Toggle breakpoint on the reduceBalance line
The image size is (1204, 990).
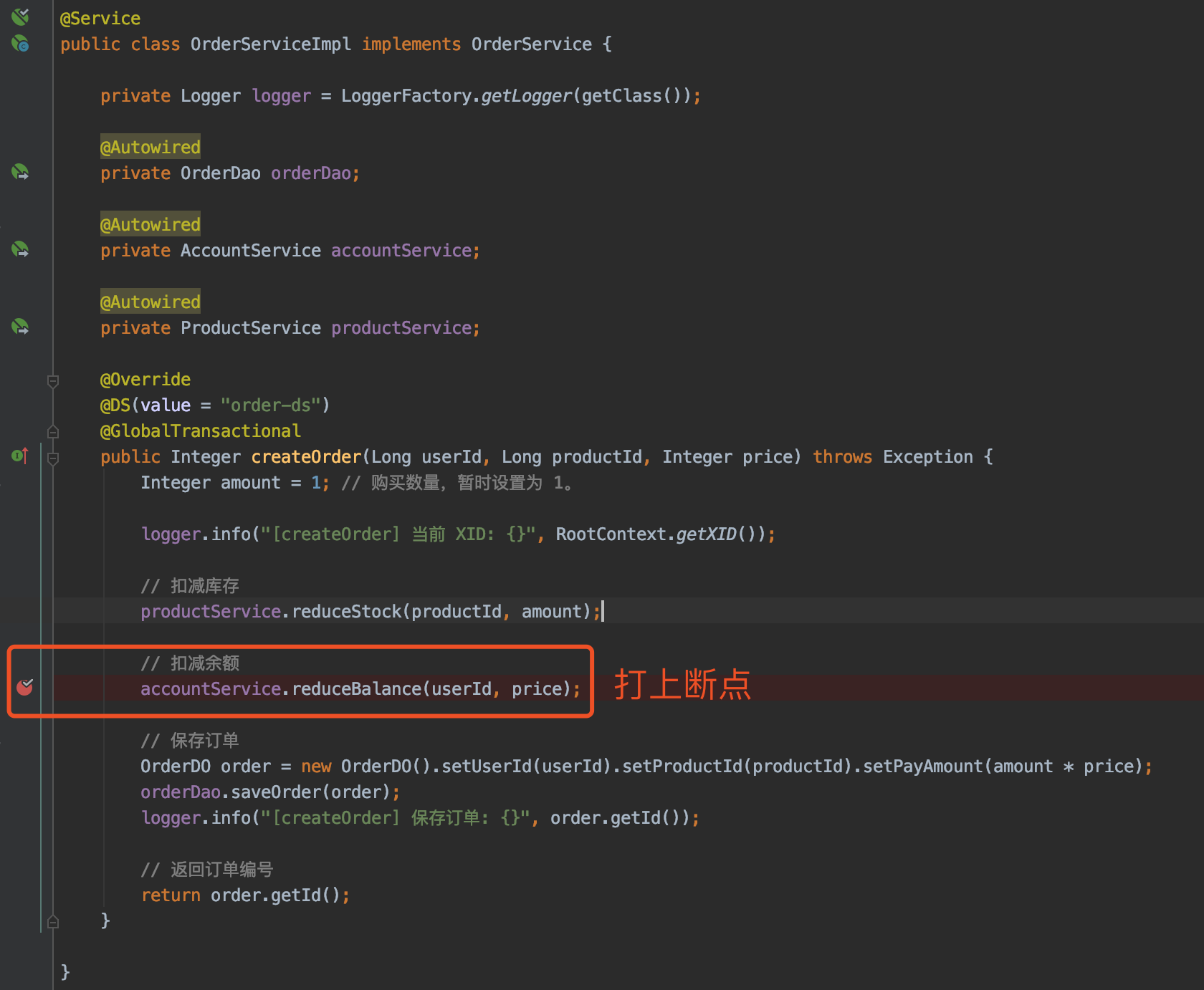pyautogui.click(x=25, y=687)
